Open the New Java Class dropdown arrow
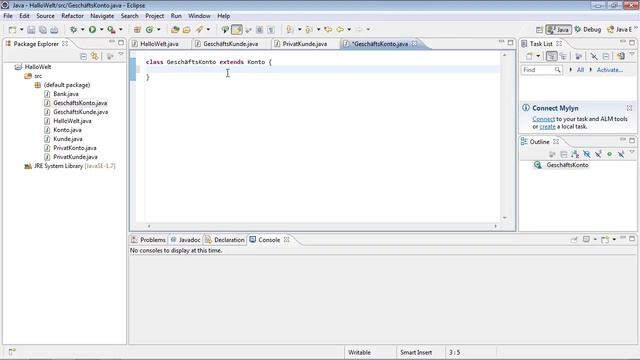Image resolution: width=640 pixels, height=360 pixels. (x=159, y=30)
